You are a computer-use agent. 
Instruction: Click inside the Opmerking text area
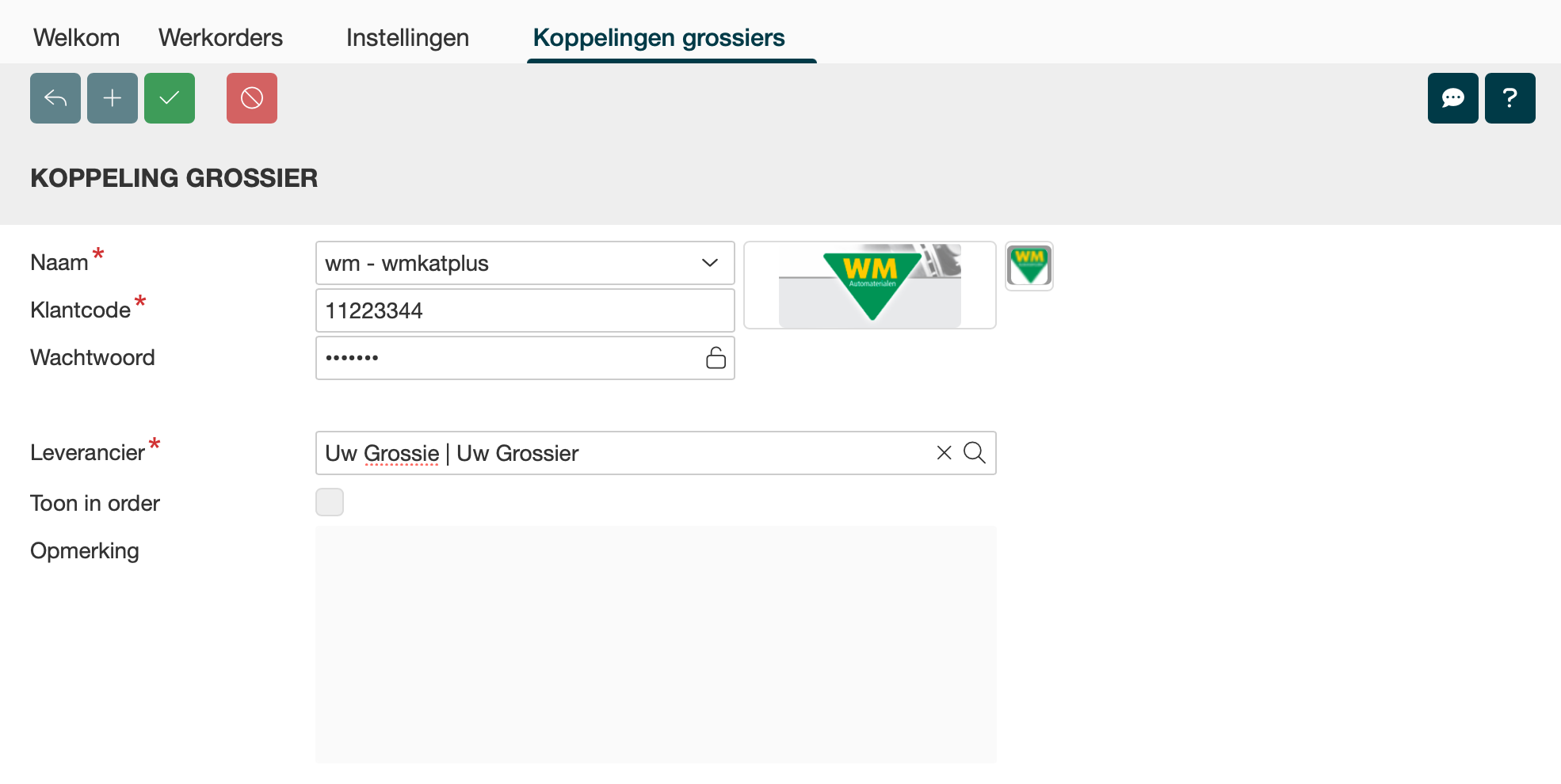655,644
